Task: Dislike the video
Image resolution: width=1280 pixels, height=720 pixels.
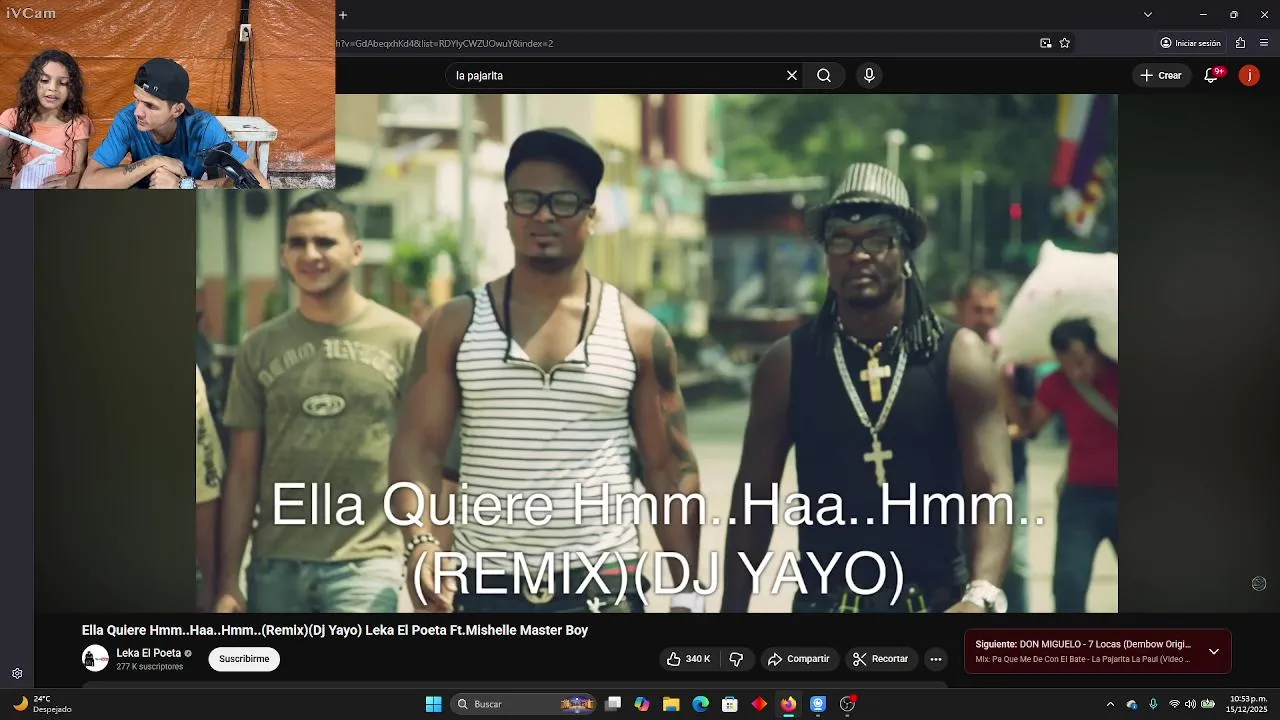Action: pyautogui.click(x=737, y=659)
